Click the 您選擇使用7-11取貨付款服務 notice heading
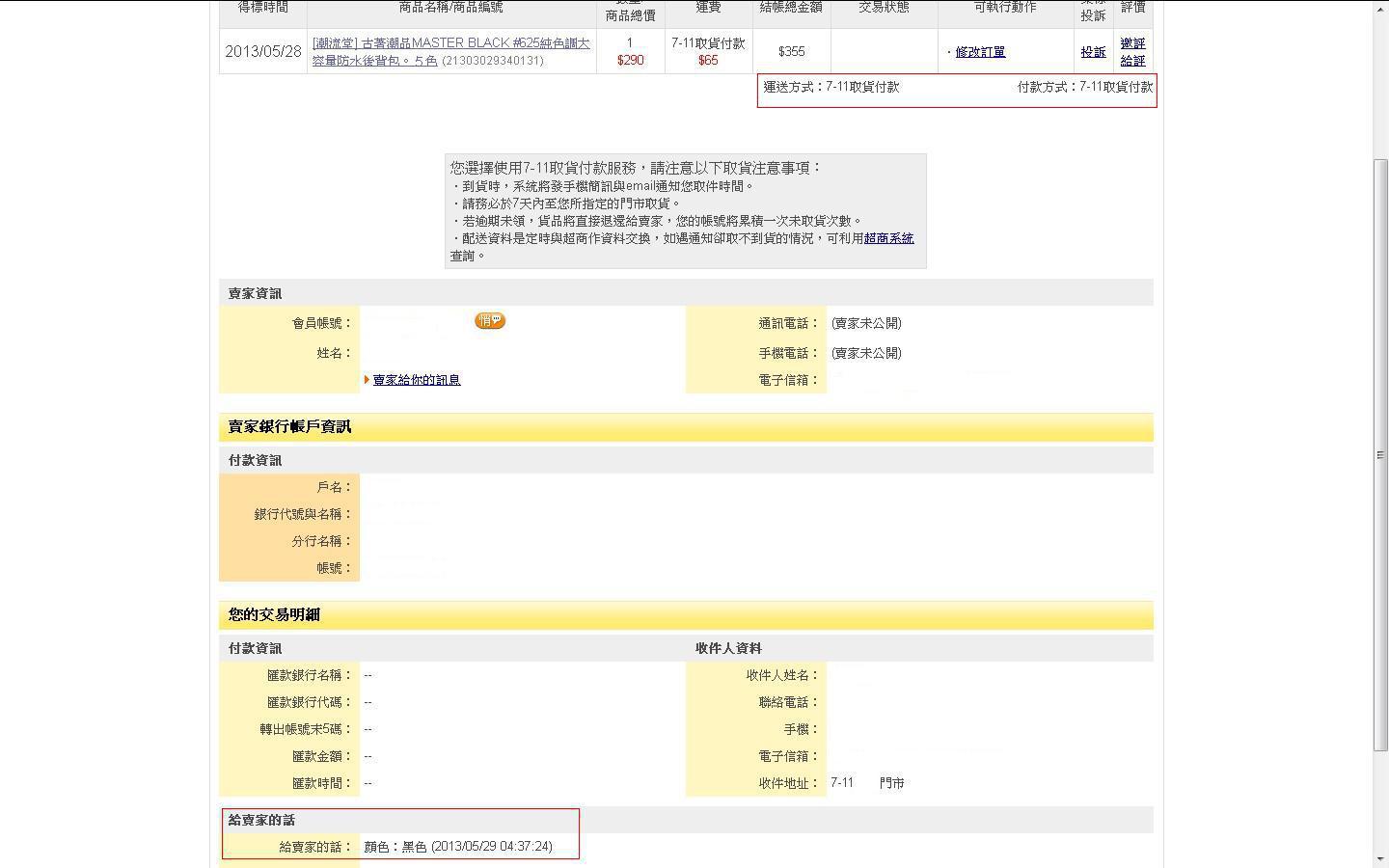Image resolution: width=1389 pixels, height=868 pixels. [636, 168]
